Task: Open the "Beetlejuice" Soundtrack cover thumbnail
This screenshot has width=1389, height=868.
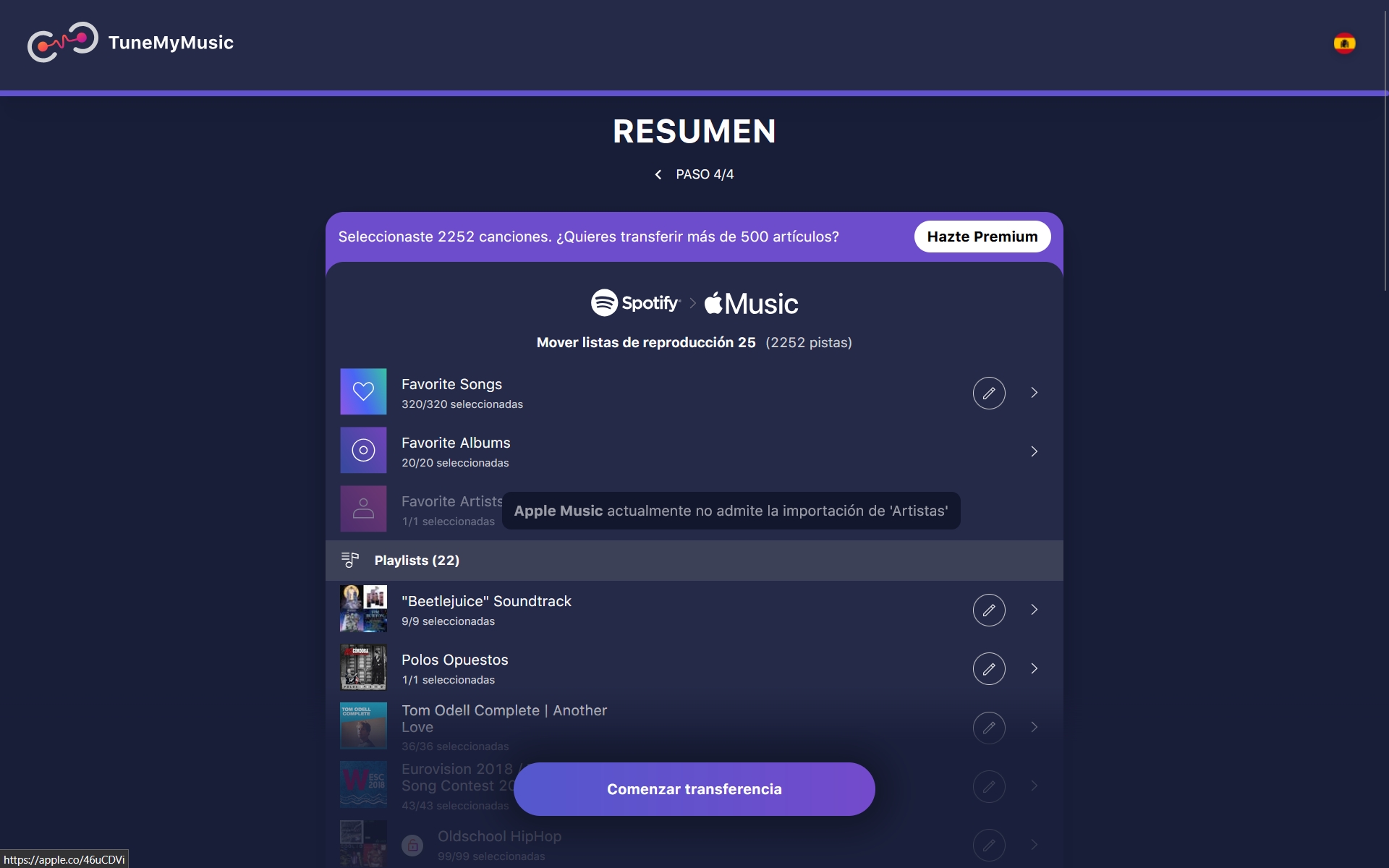Action: click(x=363, y=608)
